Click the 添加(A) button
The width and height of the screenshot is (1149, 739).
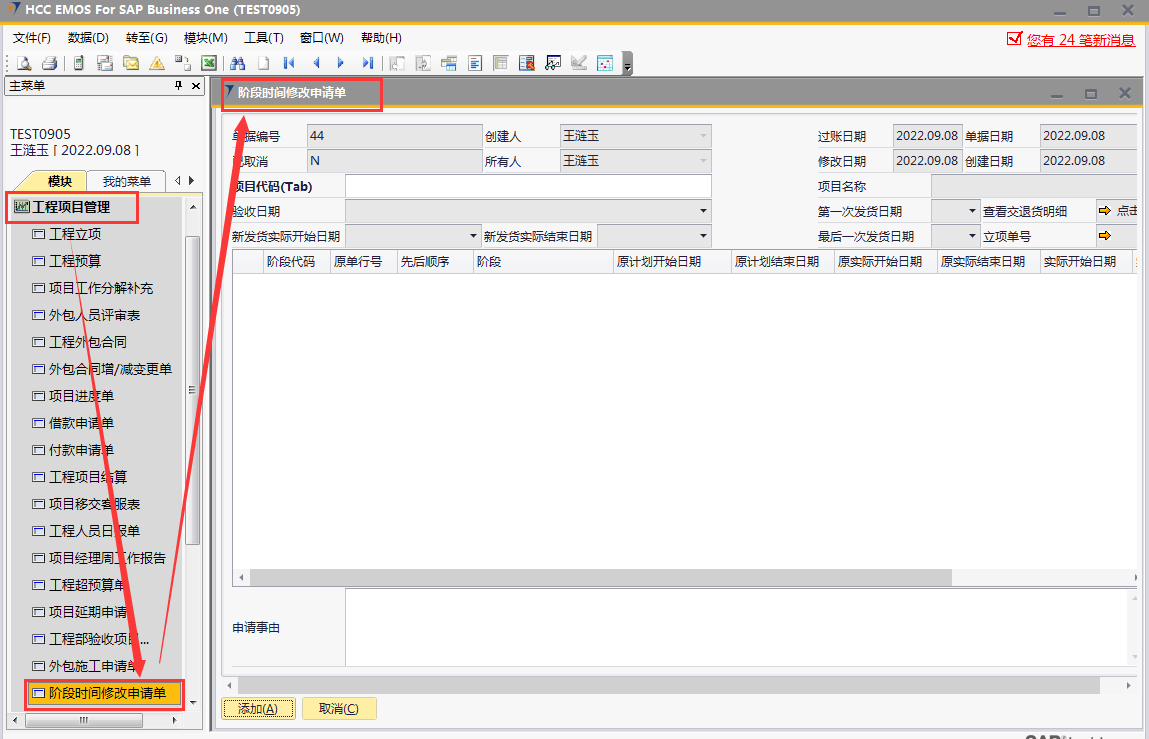point(257,708)
